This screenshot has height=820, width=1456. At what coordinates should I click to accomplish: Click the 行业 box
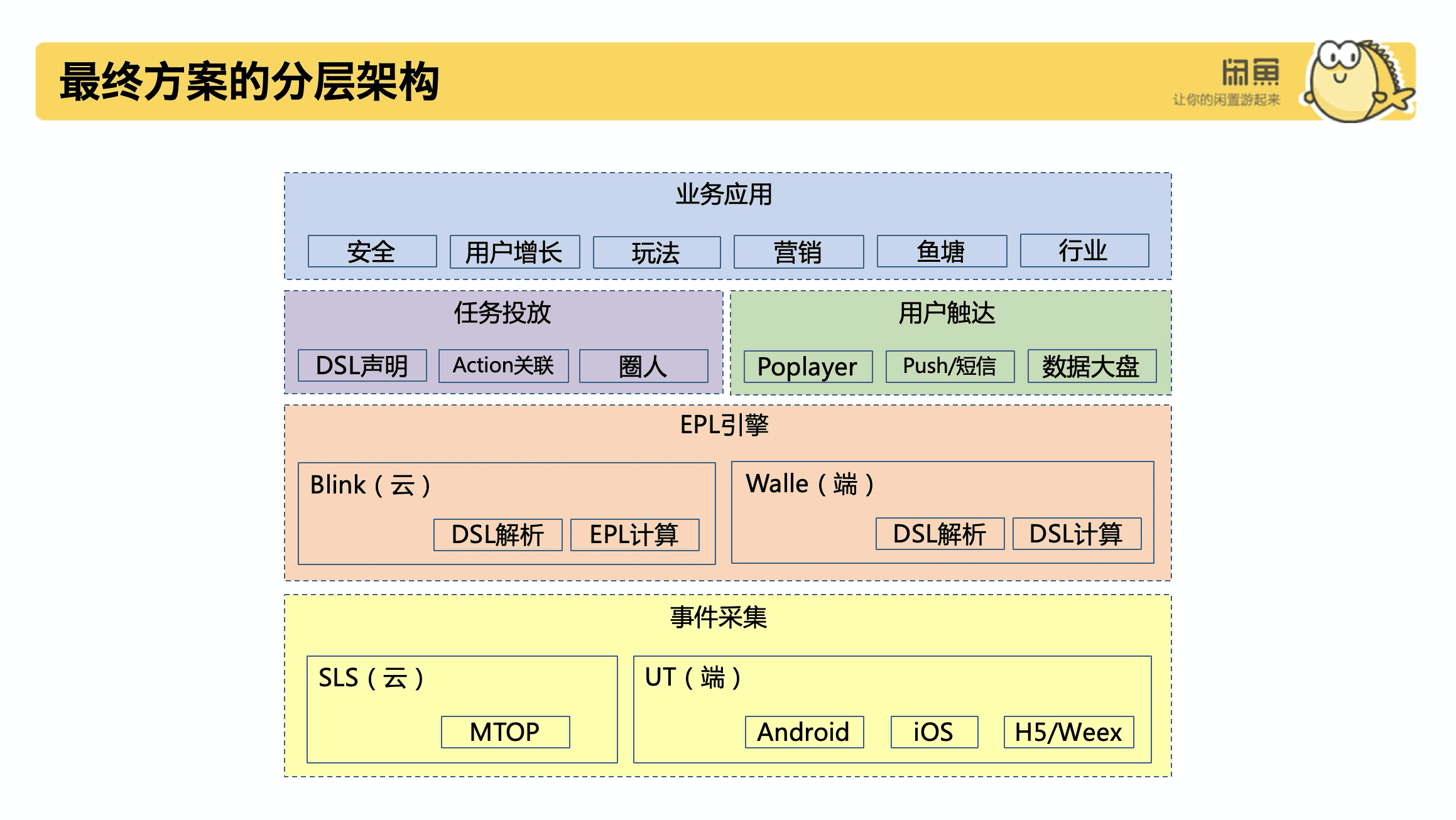click(x=1084, y=251)
